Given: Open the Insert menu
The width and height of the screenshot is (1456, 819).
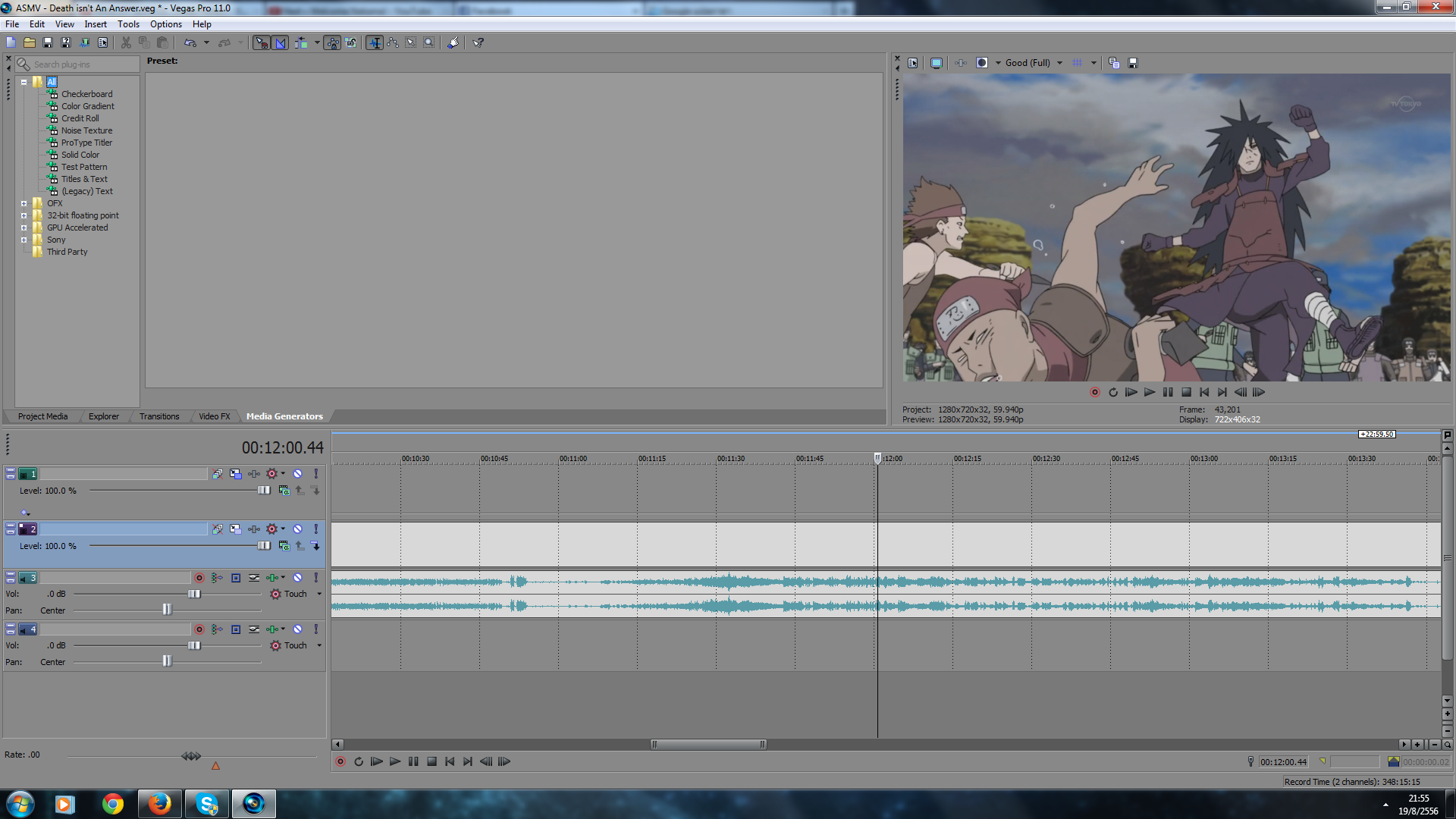Looking at the screenshot, I should pyautogui.click(x=96, y=24).
